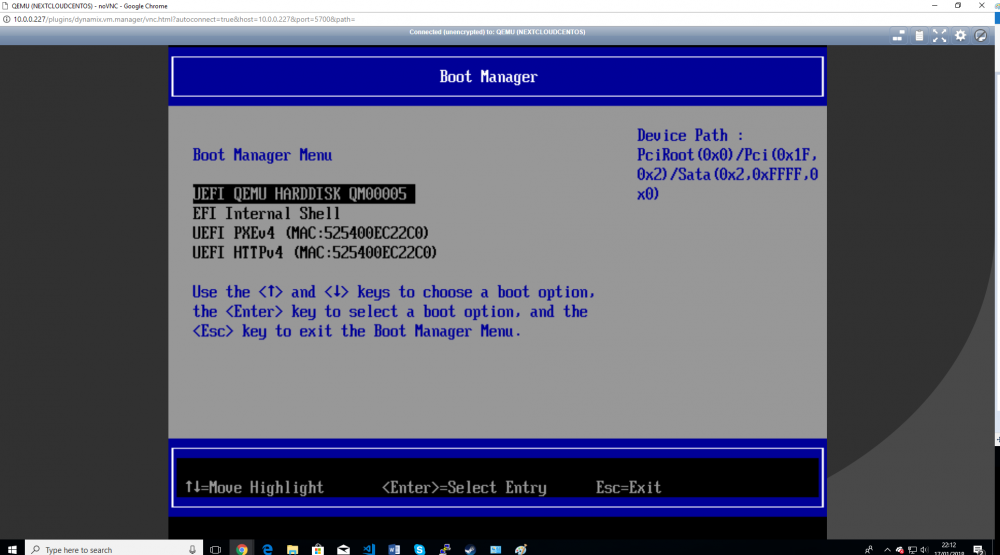Click taskbar microphone icon in search box

click(192, 549)
